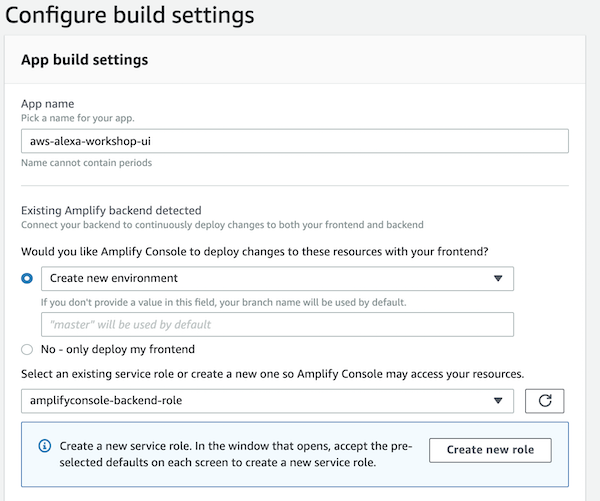Choose No - only deploy my frontend radio
Viewport: 600px width, 501px height.
point(27,349)
